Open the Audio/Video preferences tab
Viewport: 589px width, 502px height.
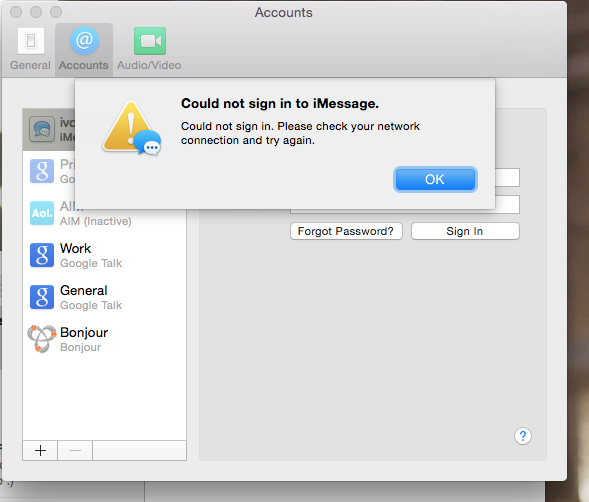(149, 49)
